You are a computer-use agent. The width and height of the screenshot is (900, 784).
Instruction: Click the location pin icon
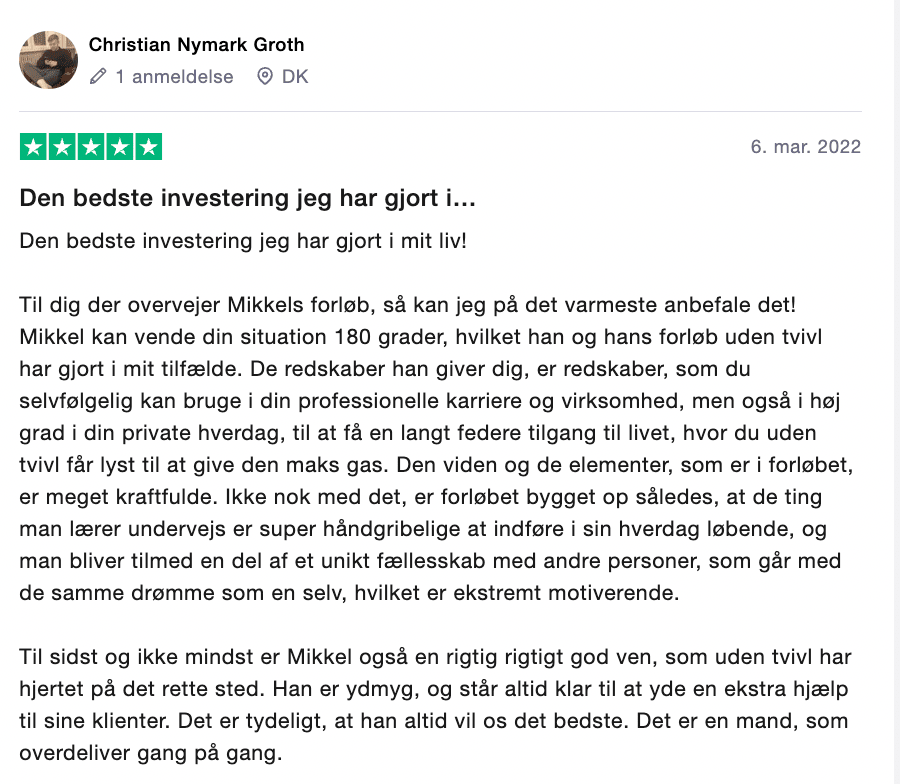(x=265, y=76)
